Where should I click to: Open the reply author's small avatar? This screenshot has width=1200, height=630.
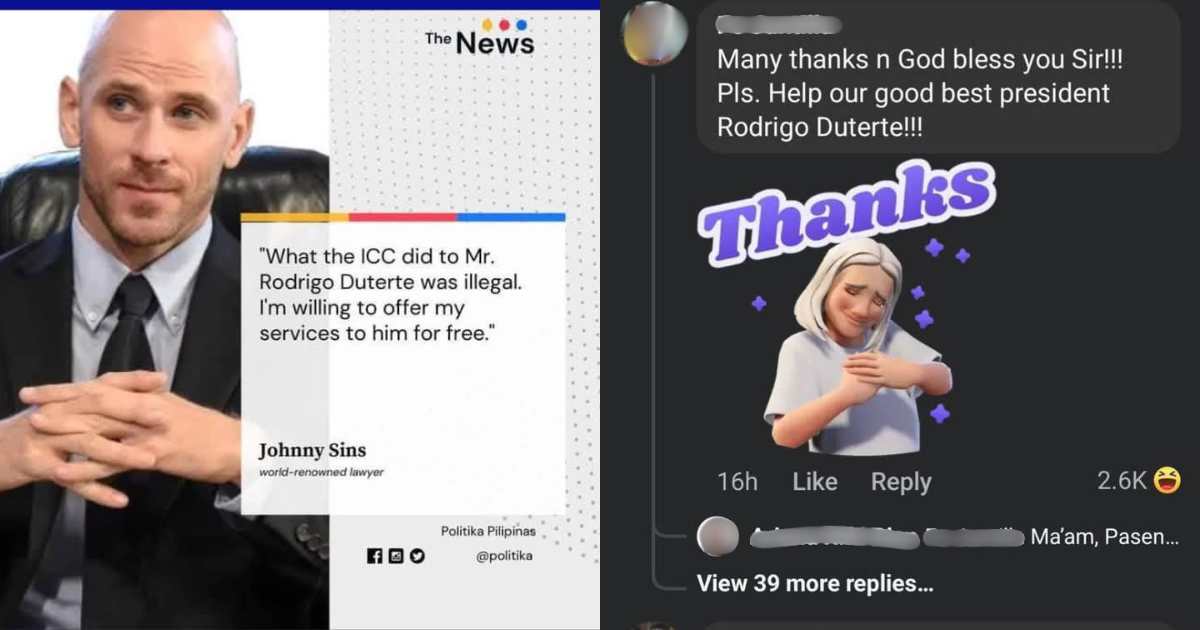point(717,537)
